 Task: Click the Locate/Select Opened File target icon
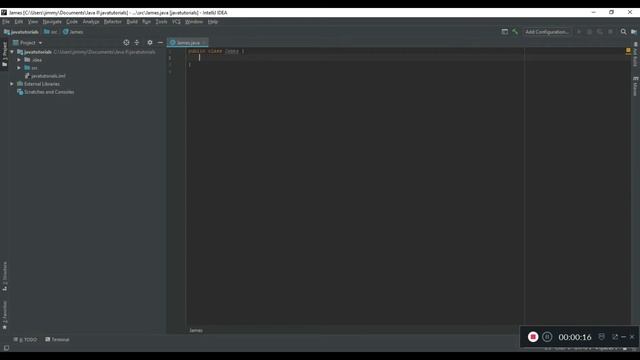coord(126,42)
